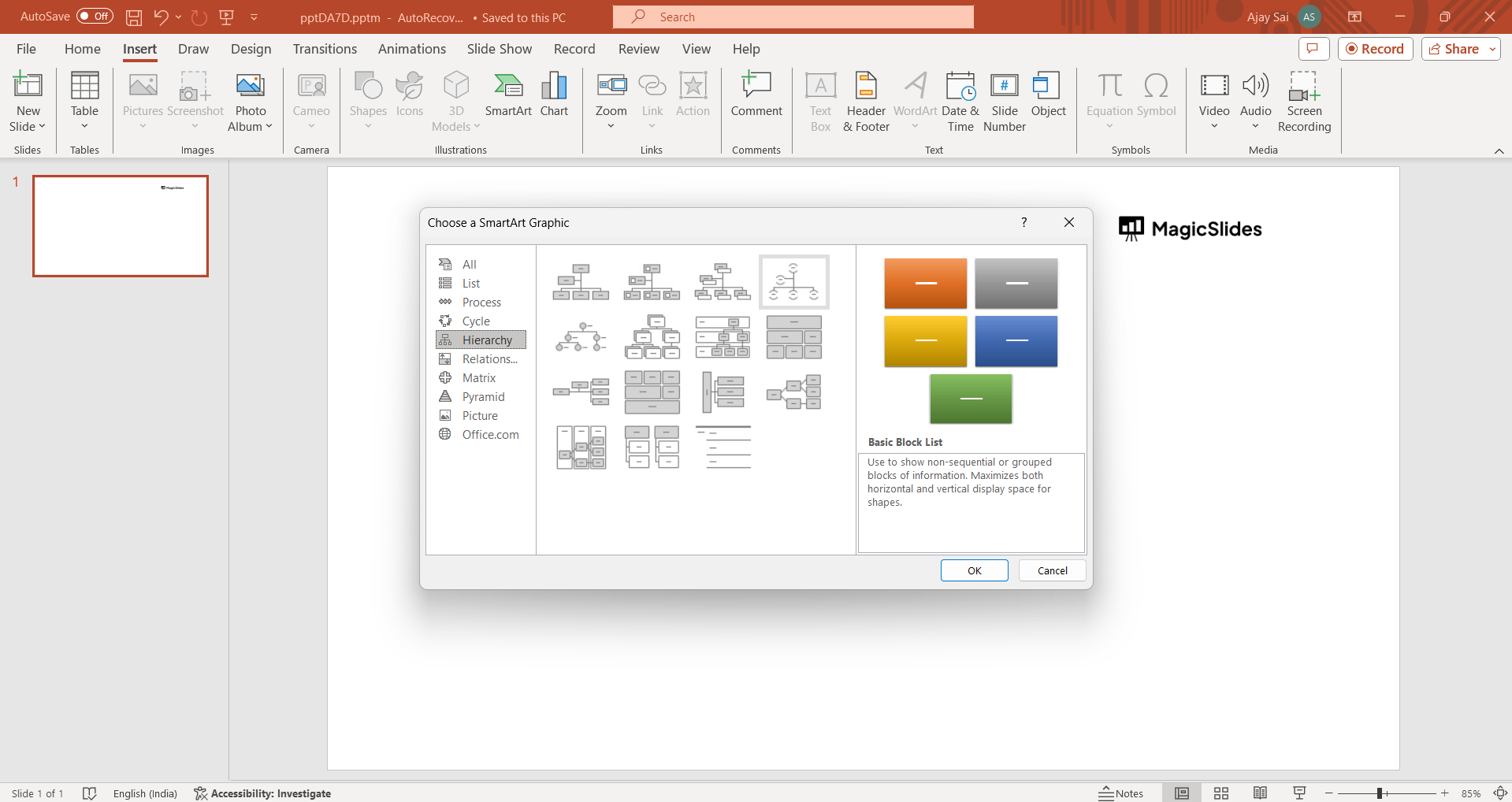The width and height of the screenshot is (1512, 802).
Task: Insert Date & Time
Action: click(960, 102)
